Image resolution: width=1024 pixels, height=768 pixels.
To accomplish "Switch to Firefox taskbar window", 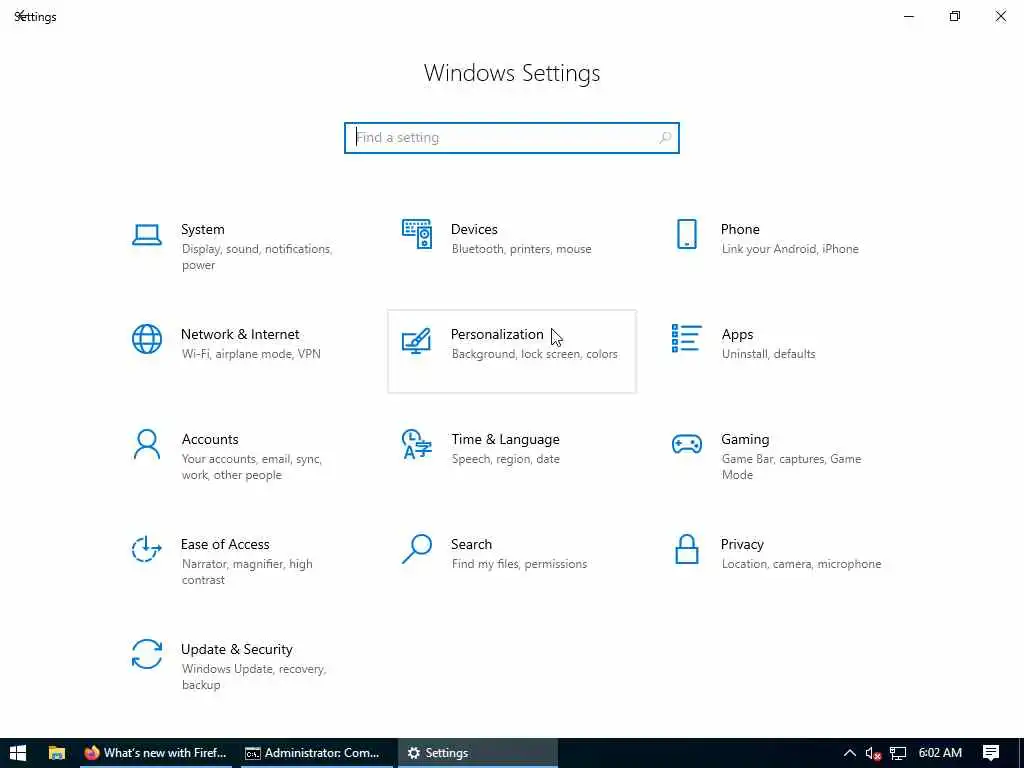I will pos(156,753).
